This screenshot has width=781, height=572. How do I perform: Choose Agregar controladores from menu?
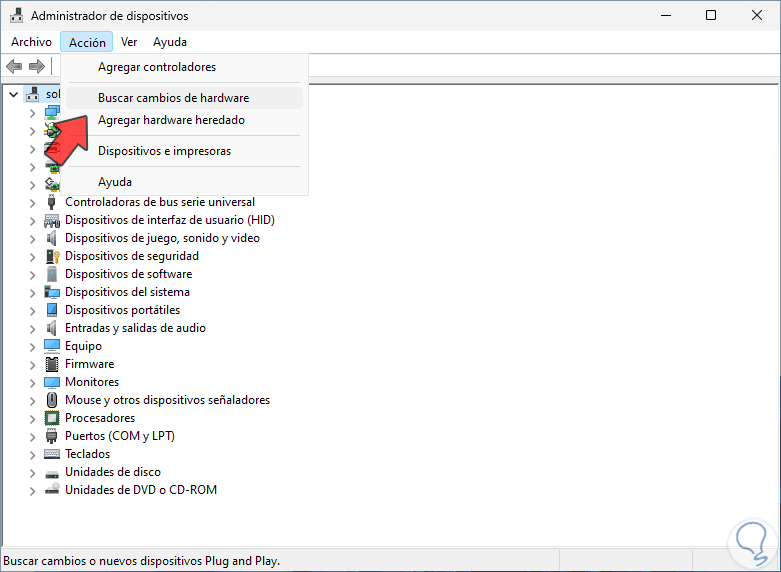184,67
